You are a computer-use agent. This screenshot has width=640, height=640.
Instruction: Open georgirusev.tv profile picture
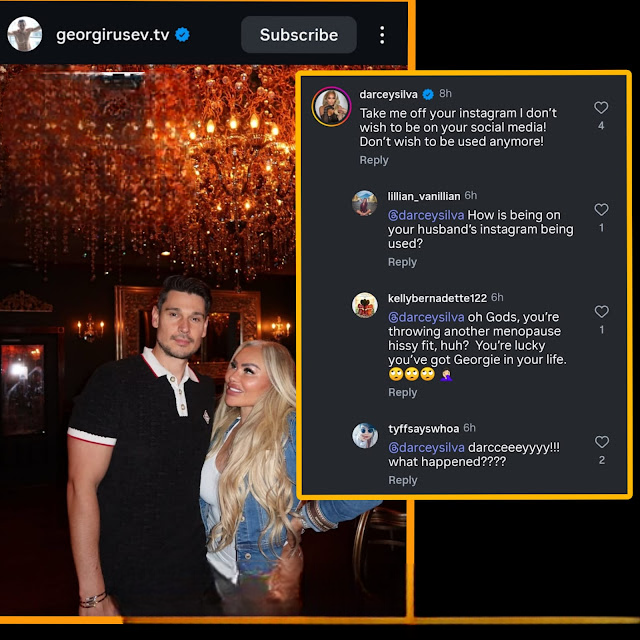click(24, 34)
